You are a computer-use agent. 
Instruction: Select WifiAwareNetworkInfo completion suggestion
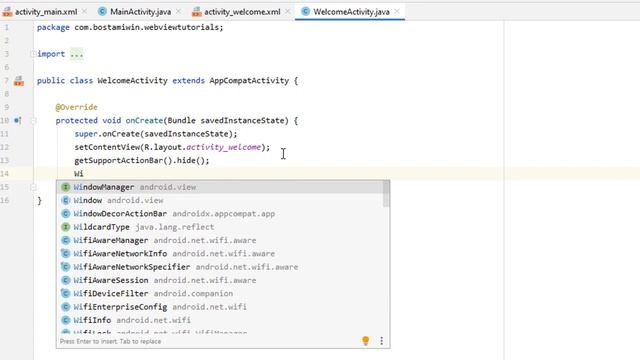pos(220,253)
